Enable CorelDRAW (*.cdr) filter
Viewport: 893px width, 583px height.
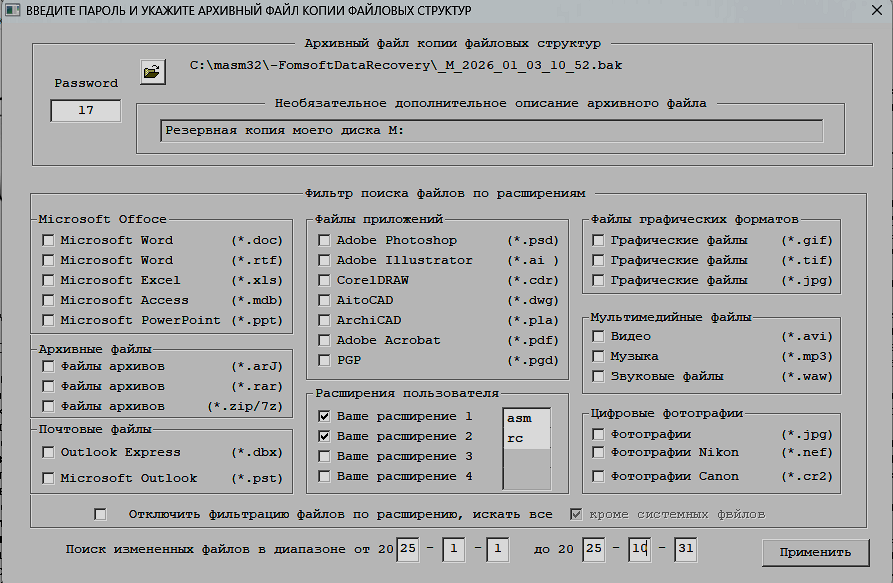pyautogui.click(x=323, y=280)
